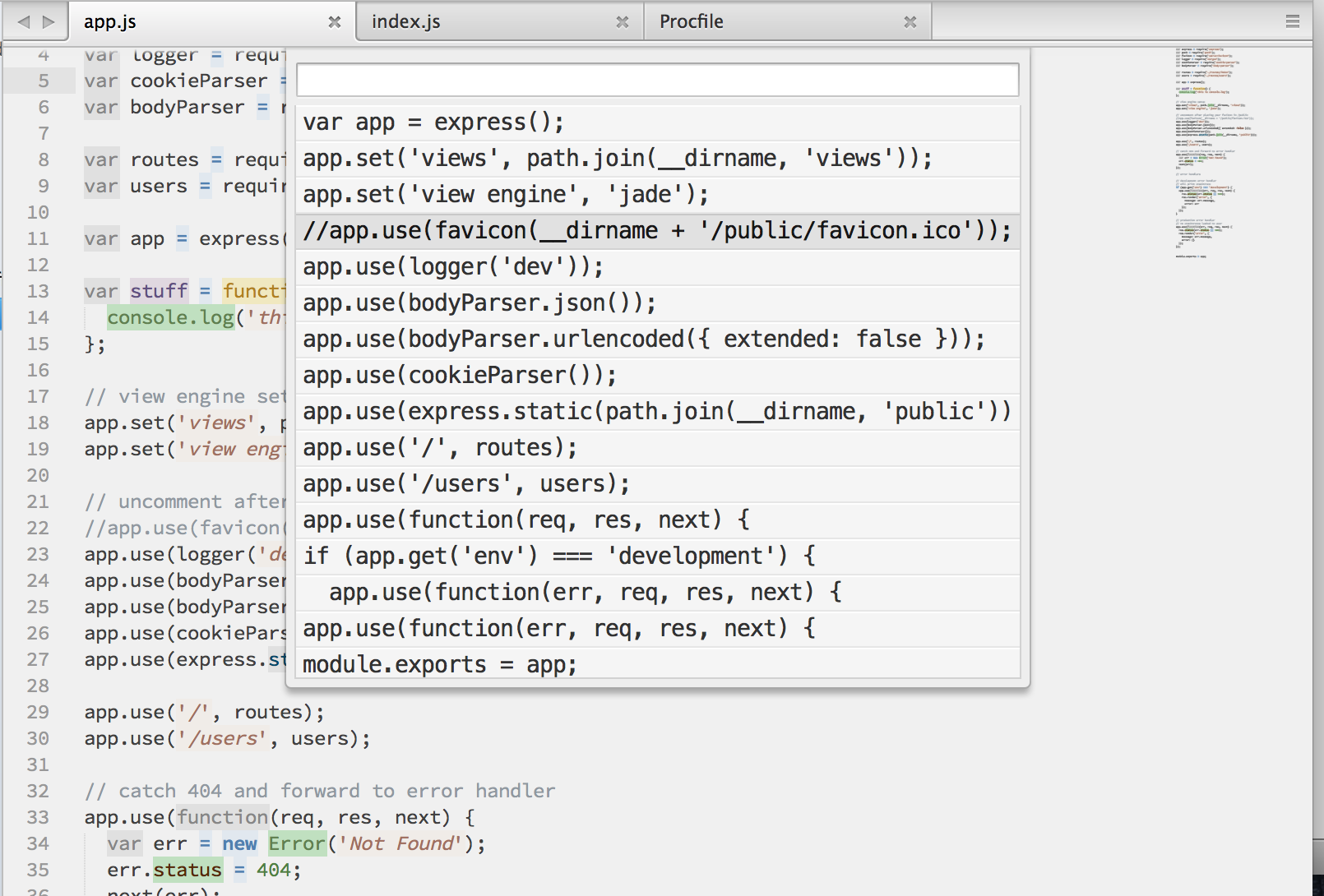Switch to the index.js tab
Image resolution: width=1324 pixels, height=896 pixels.
click(x=500, y=21)
